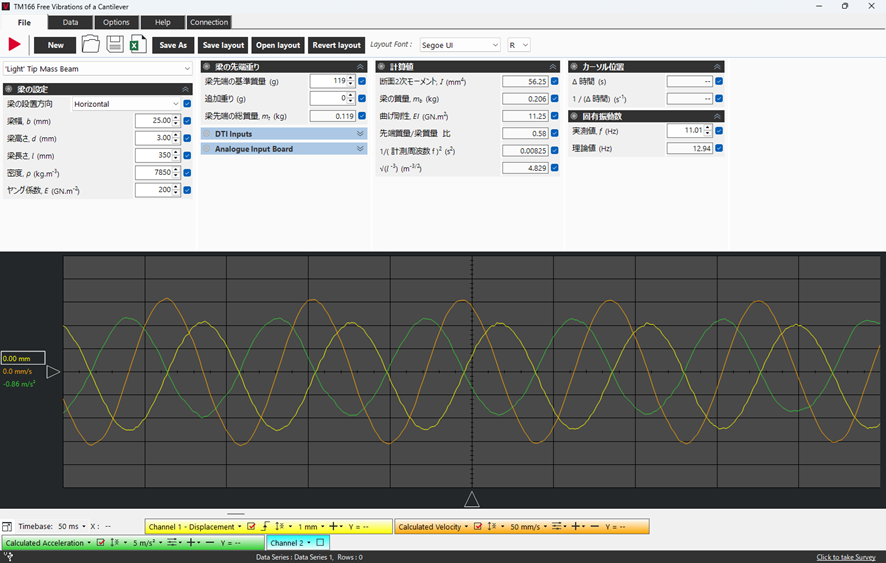
Task: Click the Revert layout button
Action: 337,45
